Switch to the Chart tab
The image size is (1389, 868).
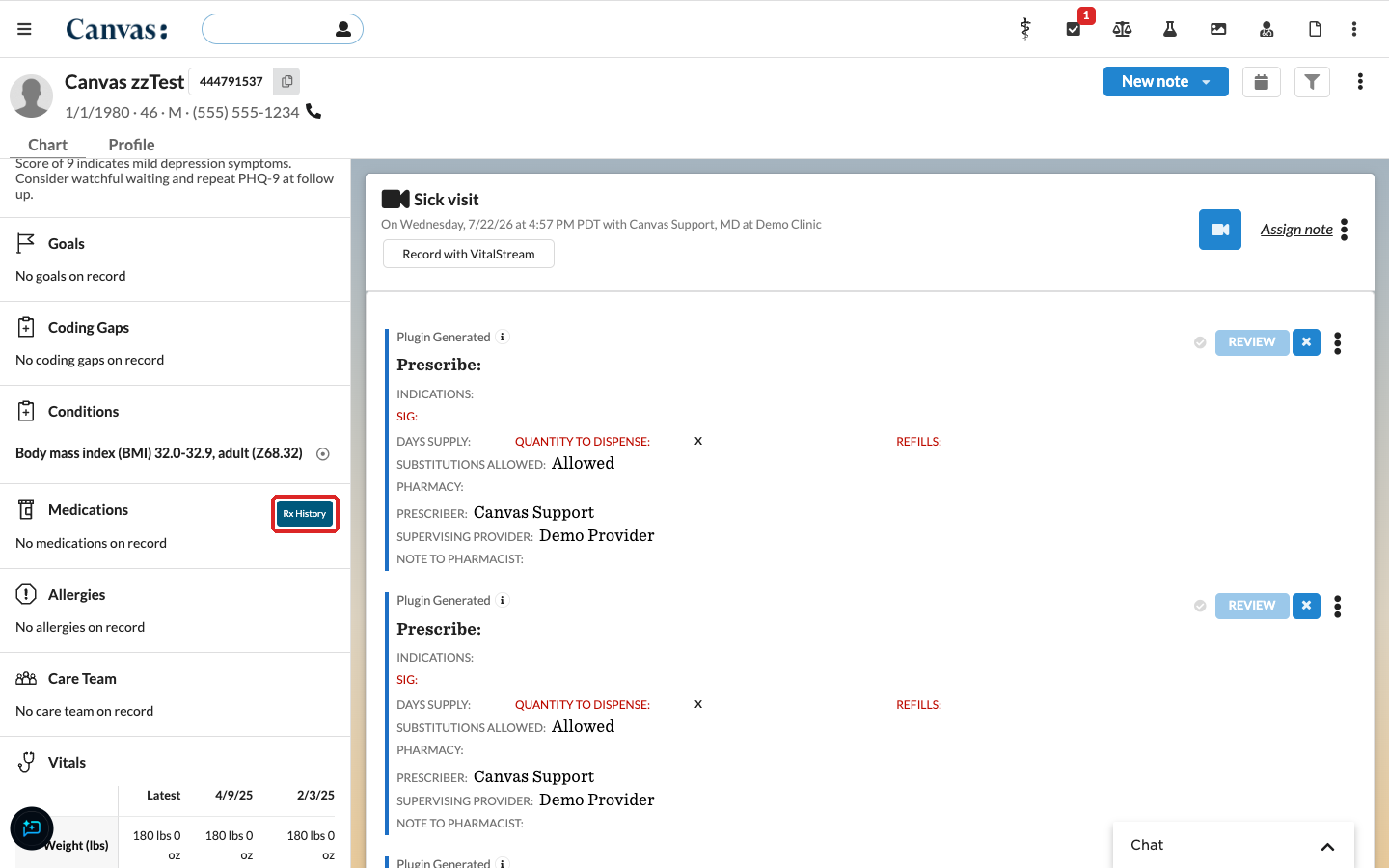click(48, 145)
